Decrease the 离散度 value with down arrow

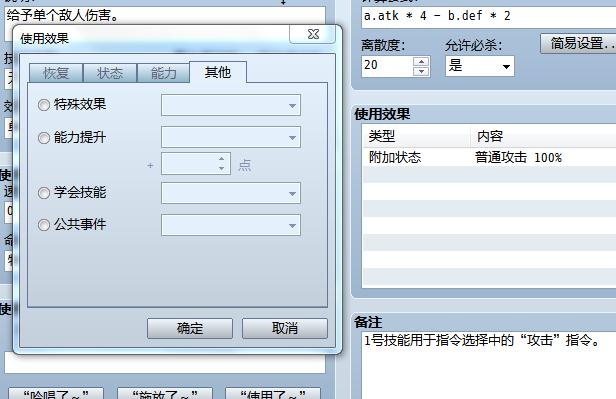point(422,71)
